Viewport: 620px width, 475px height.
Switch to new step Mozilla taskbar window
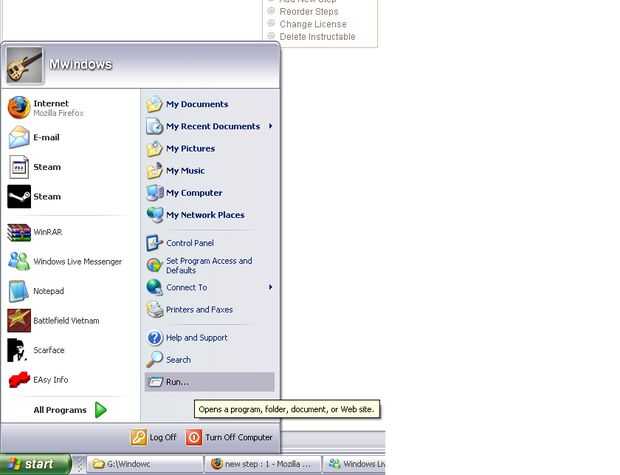[263, 464]
